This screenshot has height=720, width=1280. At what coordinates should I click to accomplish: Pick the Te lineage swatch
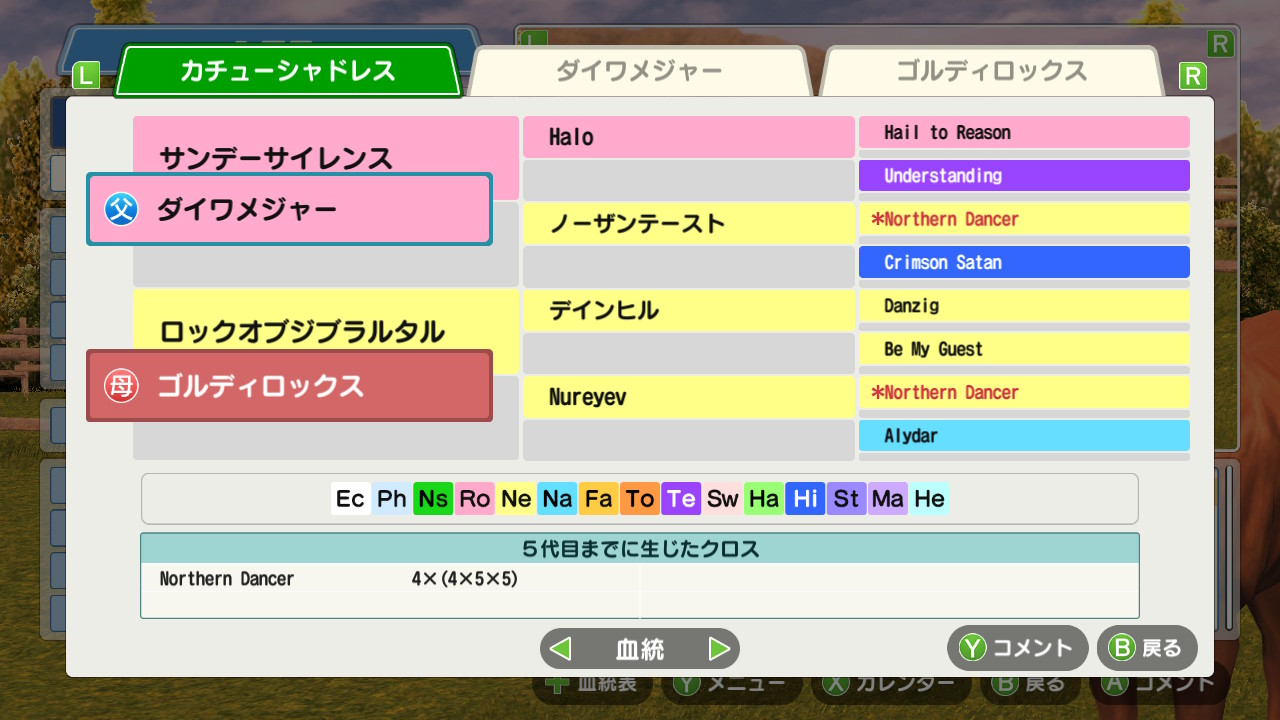pyautogui.click(x=681, y=498)
